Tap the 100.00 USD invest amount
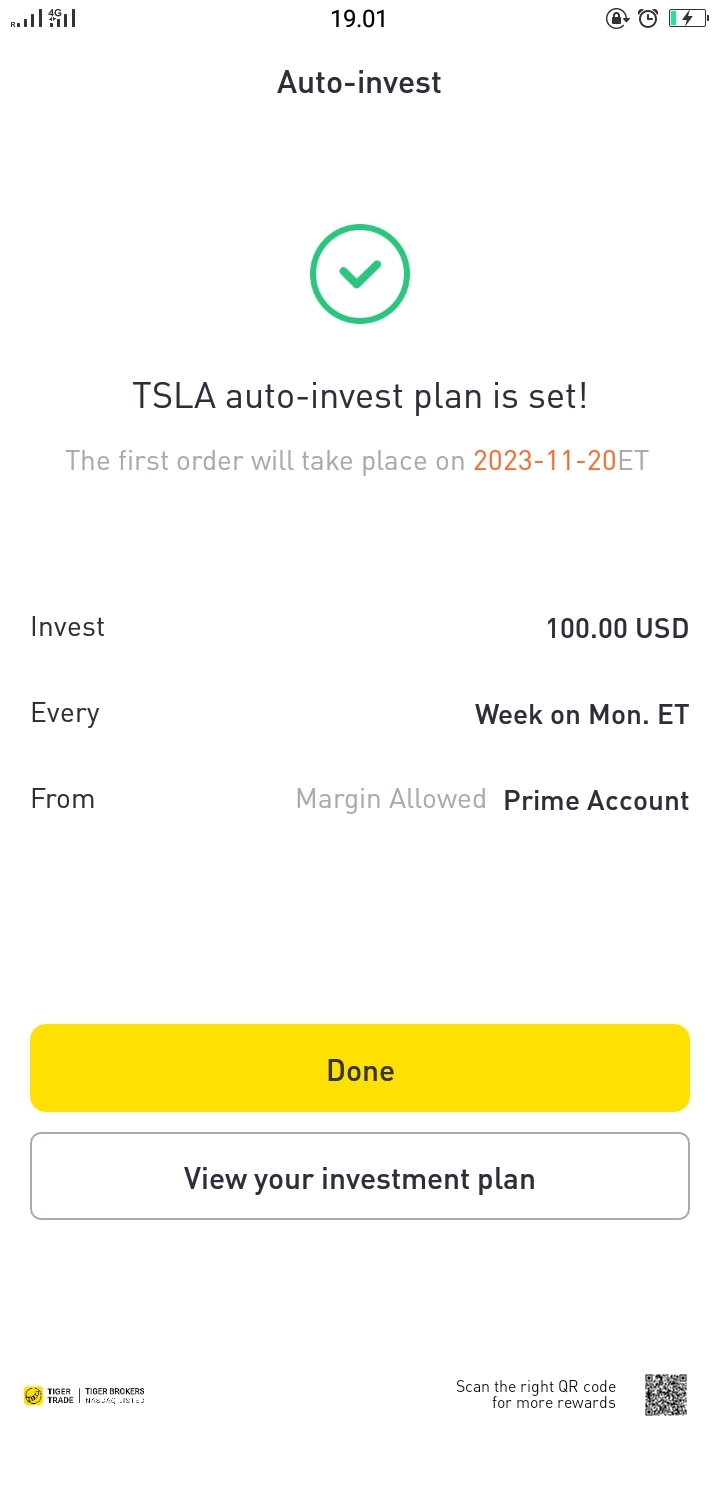 (x=617, y=628)
